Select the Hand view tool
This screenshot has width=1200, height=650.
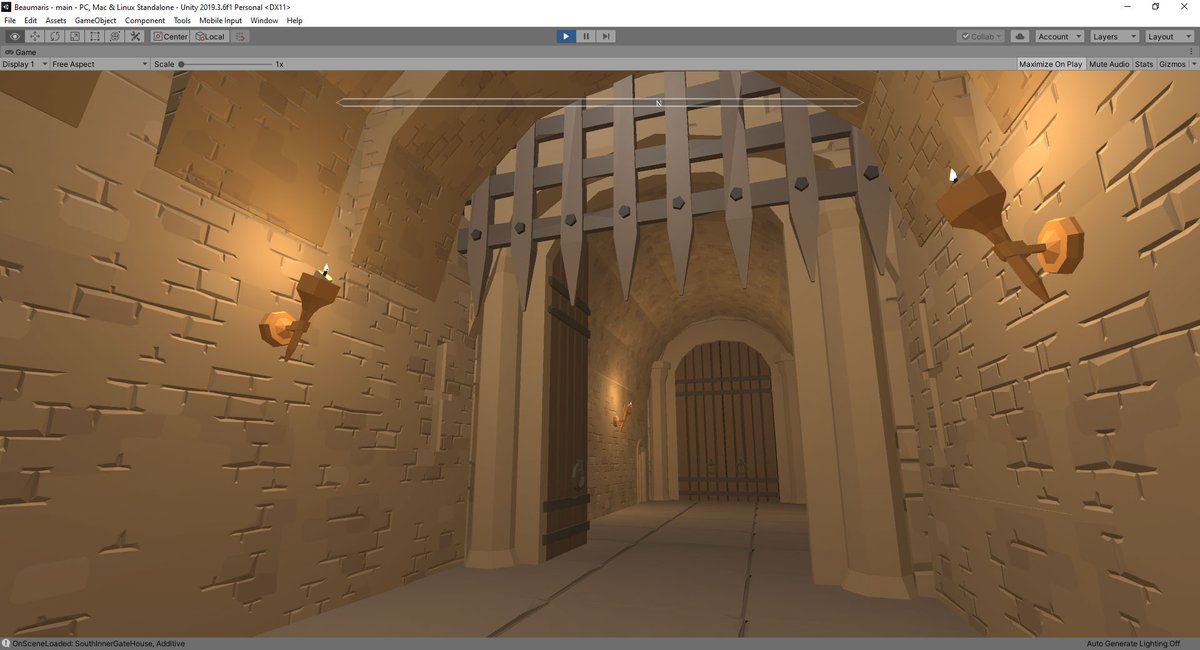tap(15, 36)
